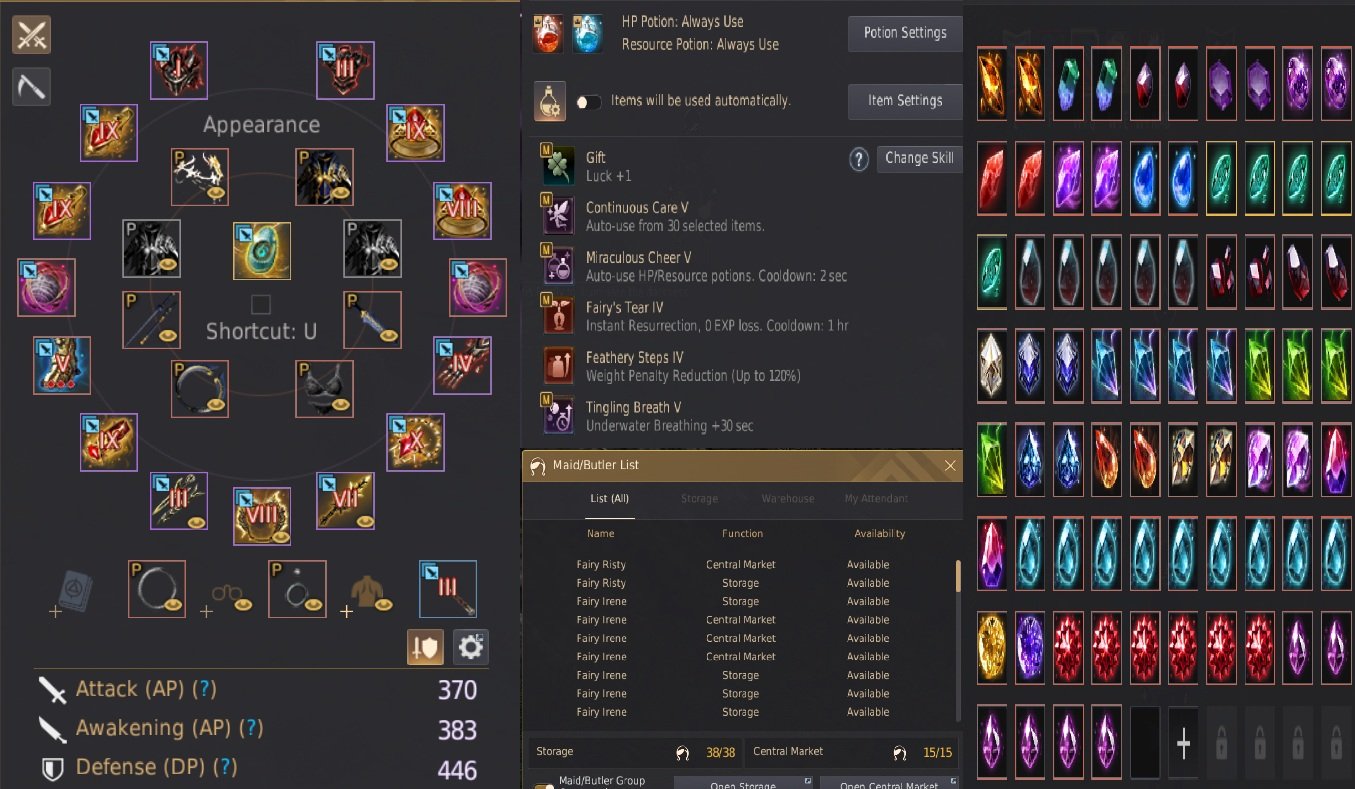Image resolution: width=1355 pixels, height=789 pixels.
Task: Open Potion Settings
Action: [905, 33]
